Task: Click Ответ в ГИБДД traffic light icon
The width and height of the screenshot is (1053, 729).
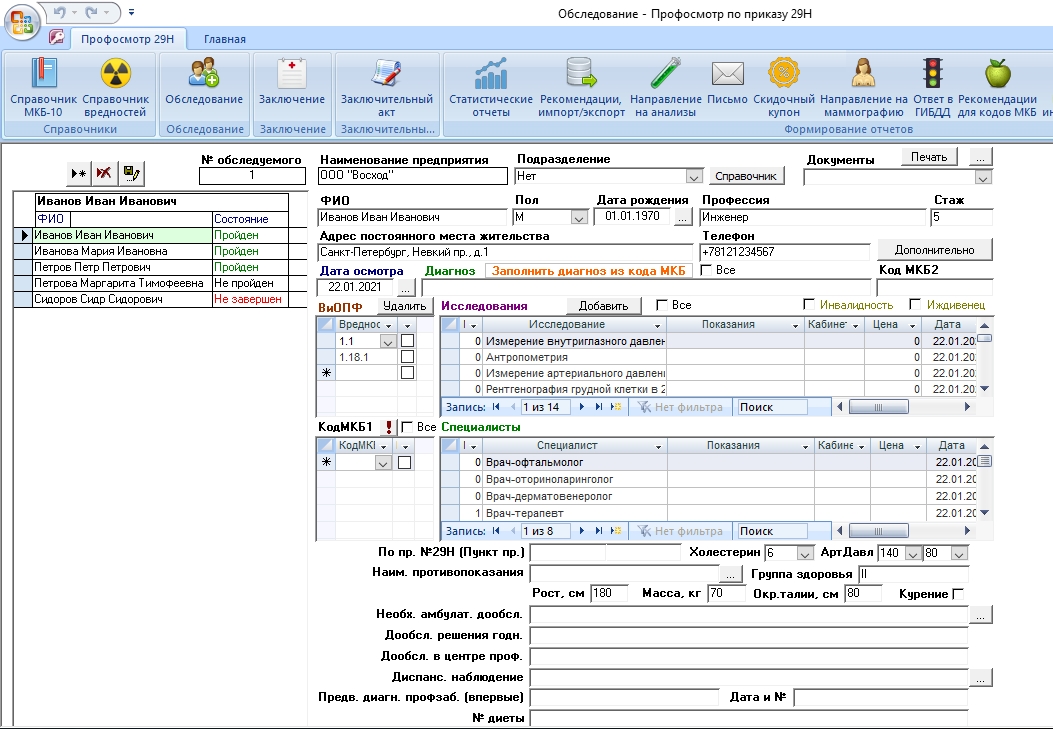Action: 934,87
